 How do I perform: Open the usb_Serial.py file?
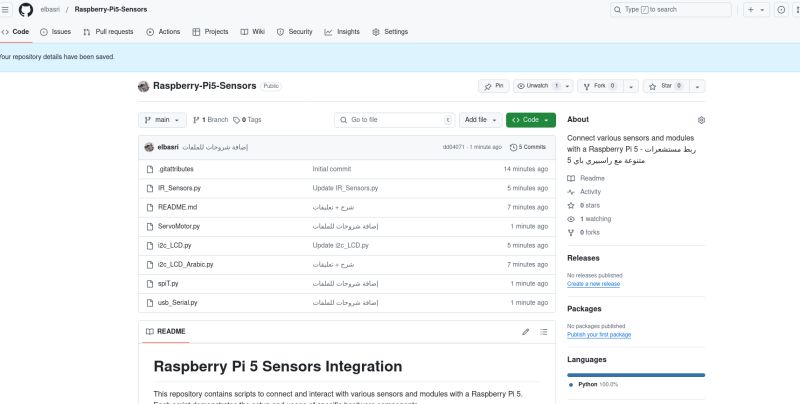(178, 303)
